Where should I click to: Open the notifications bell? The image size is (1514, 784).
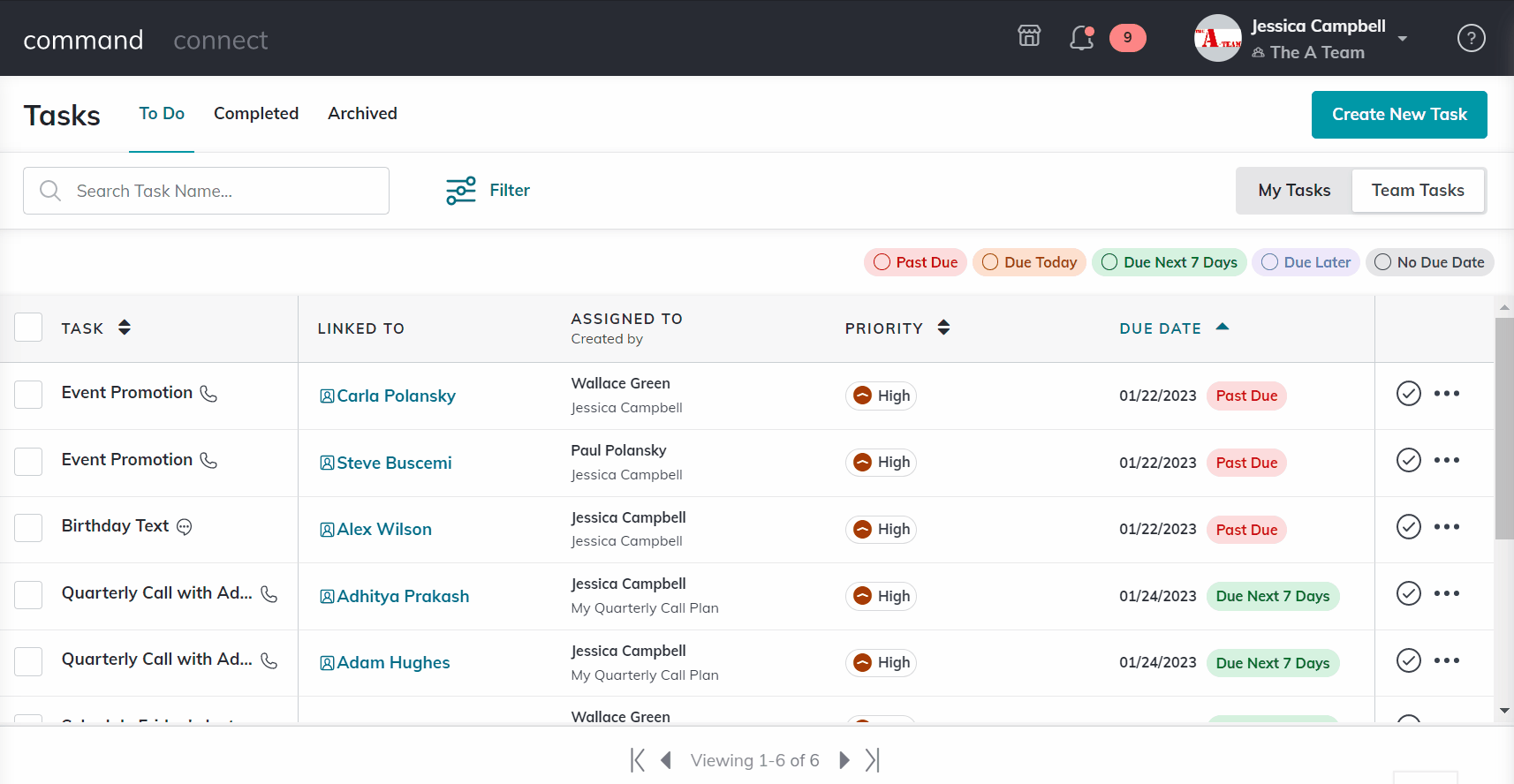point(1081,38)
